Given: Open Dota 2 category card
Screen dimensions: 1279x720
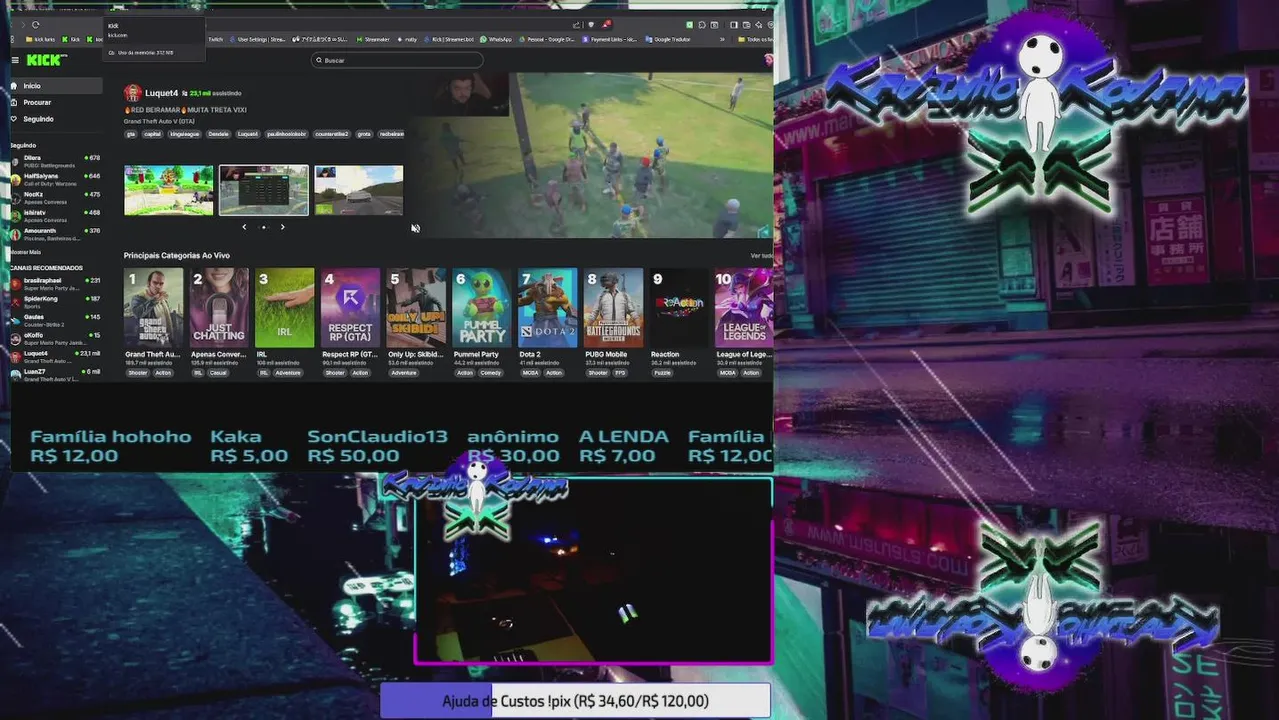Looking at the screenshot, I should point(548,307).
